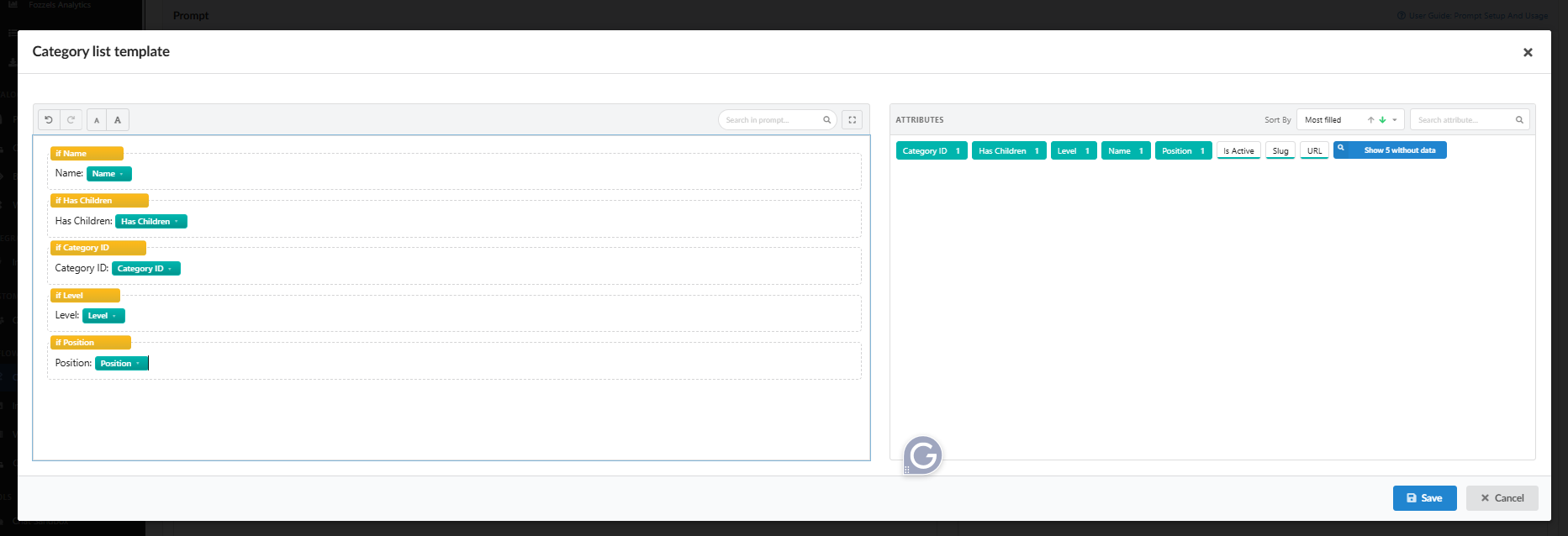Select the URL attribute chip
Image resolution: width=1568 pixels, height=536 pixels.
(1315, 151)
